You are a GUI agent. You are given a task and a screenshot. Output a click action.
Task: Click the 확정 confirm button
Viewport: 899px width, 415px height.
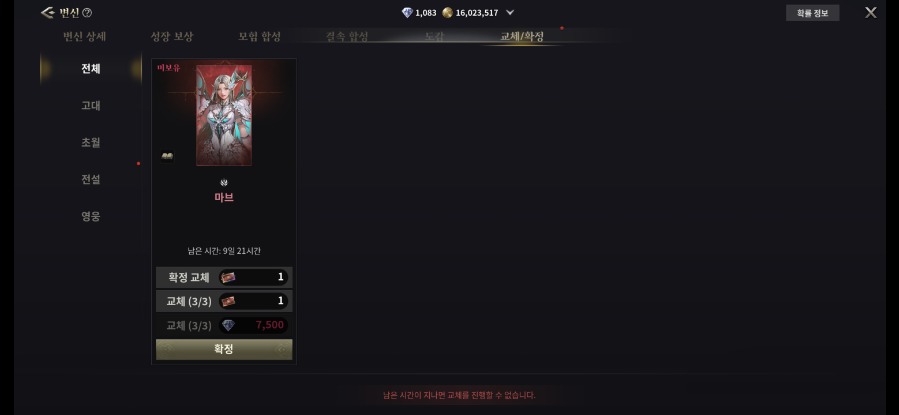tap(224, 349)
